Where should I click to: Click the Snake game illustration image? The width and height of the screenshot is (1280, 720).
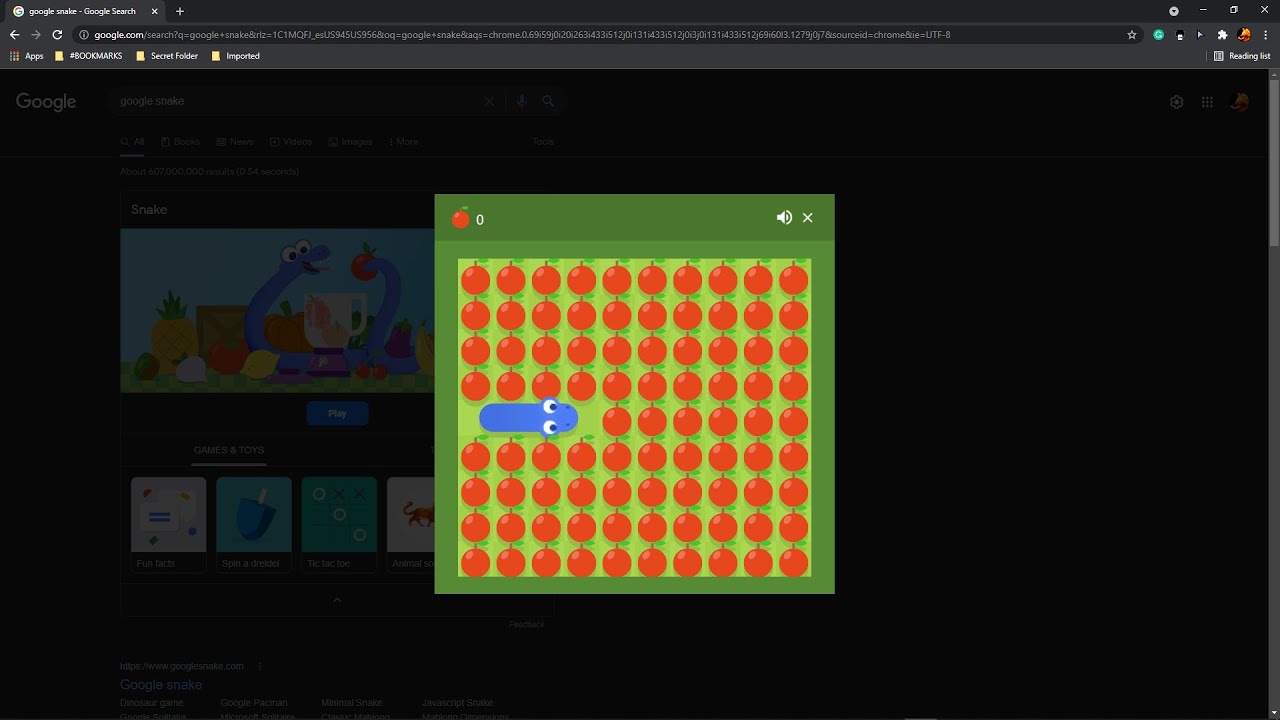(x=277, y=311)
